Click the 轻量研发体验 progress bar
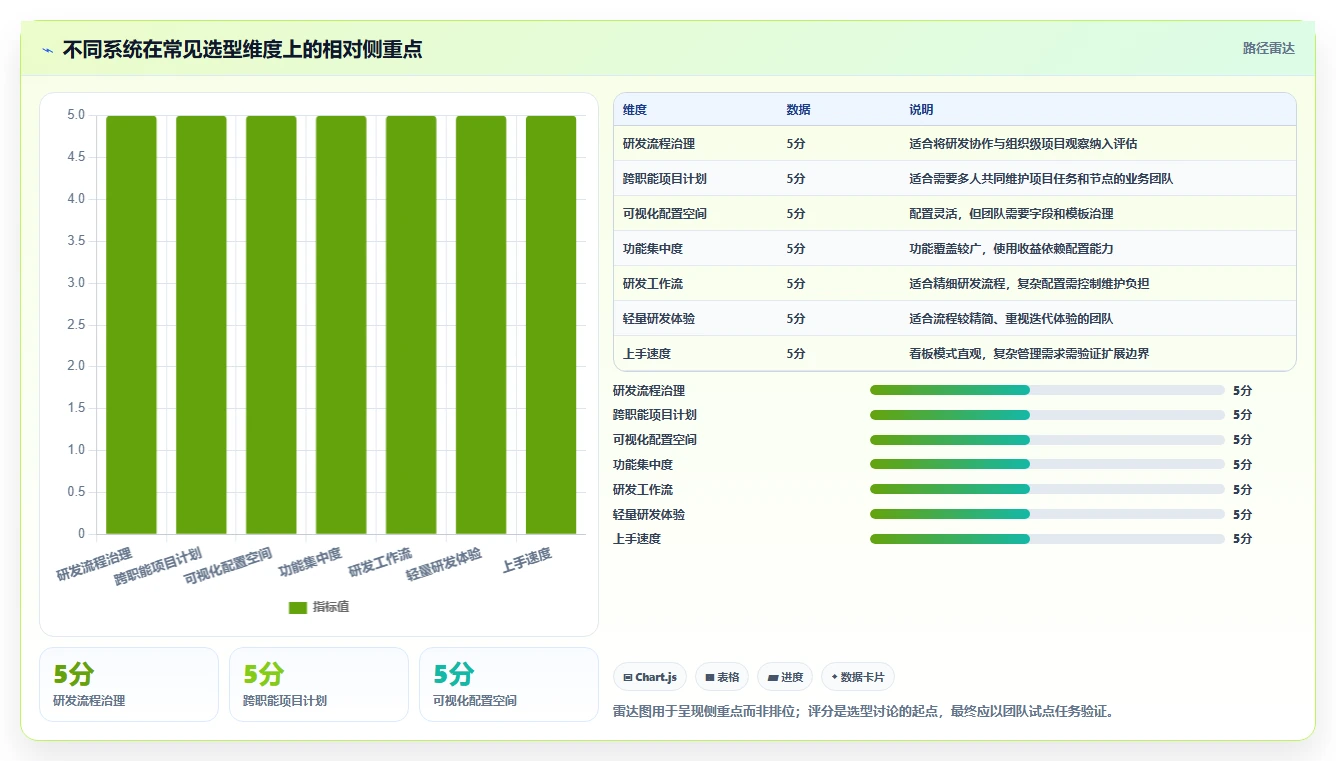This screenshot has height=761, width=1336. [1047, 514]
